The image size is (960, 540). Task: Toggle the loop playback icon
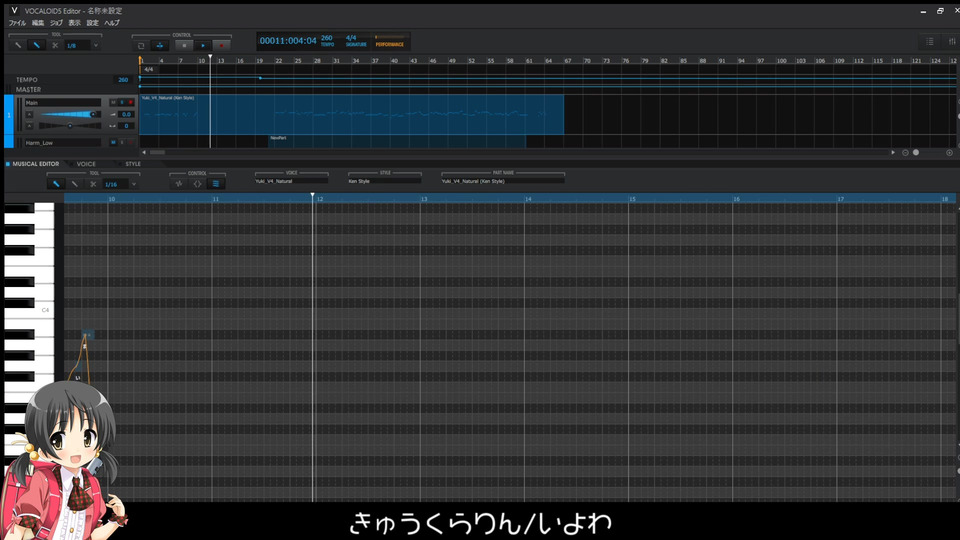141,45
